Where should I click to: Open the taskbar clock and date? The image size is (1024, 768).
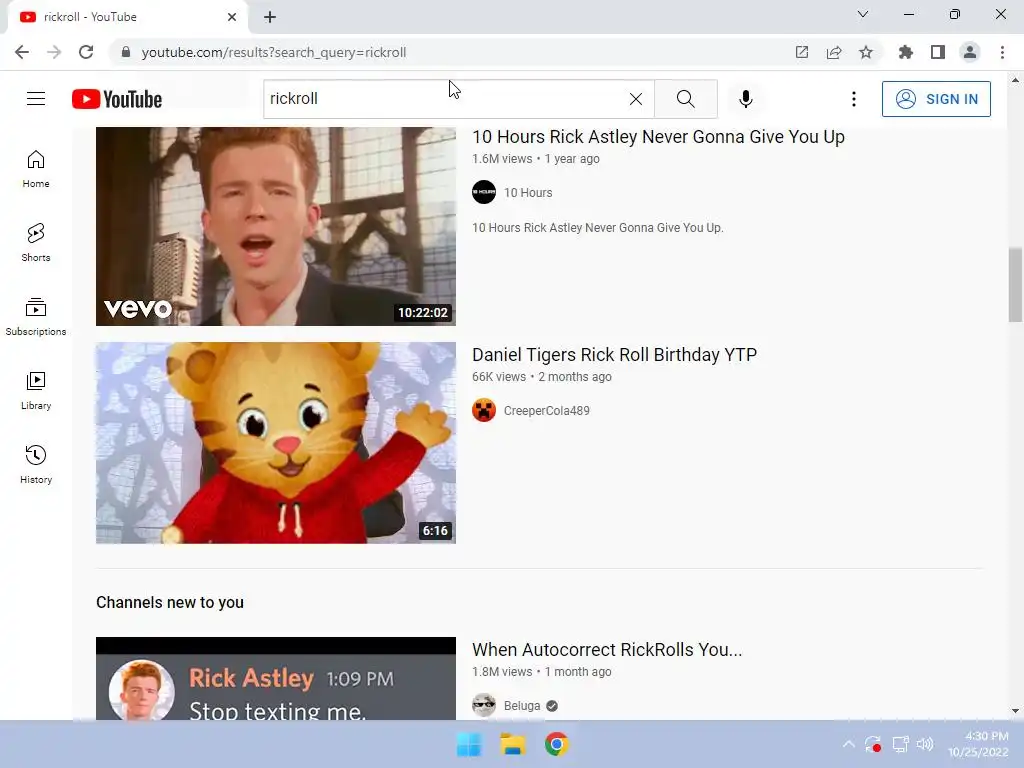pos(978,744)
